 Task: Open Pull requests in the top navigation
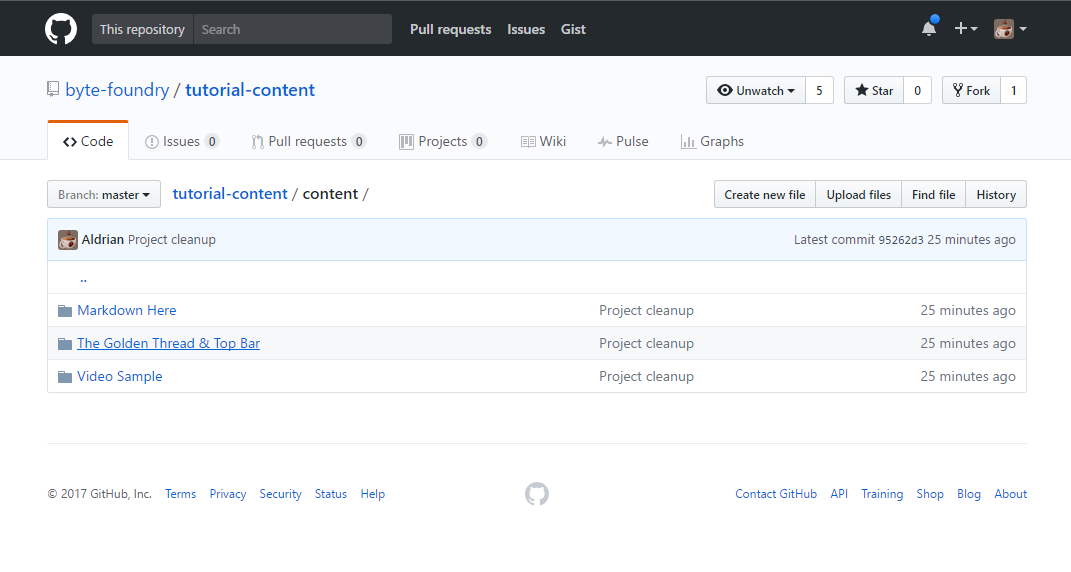[451, 29]
